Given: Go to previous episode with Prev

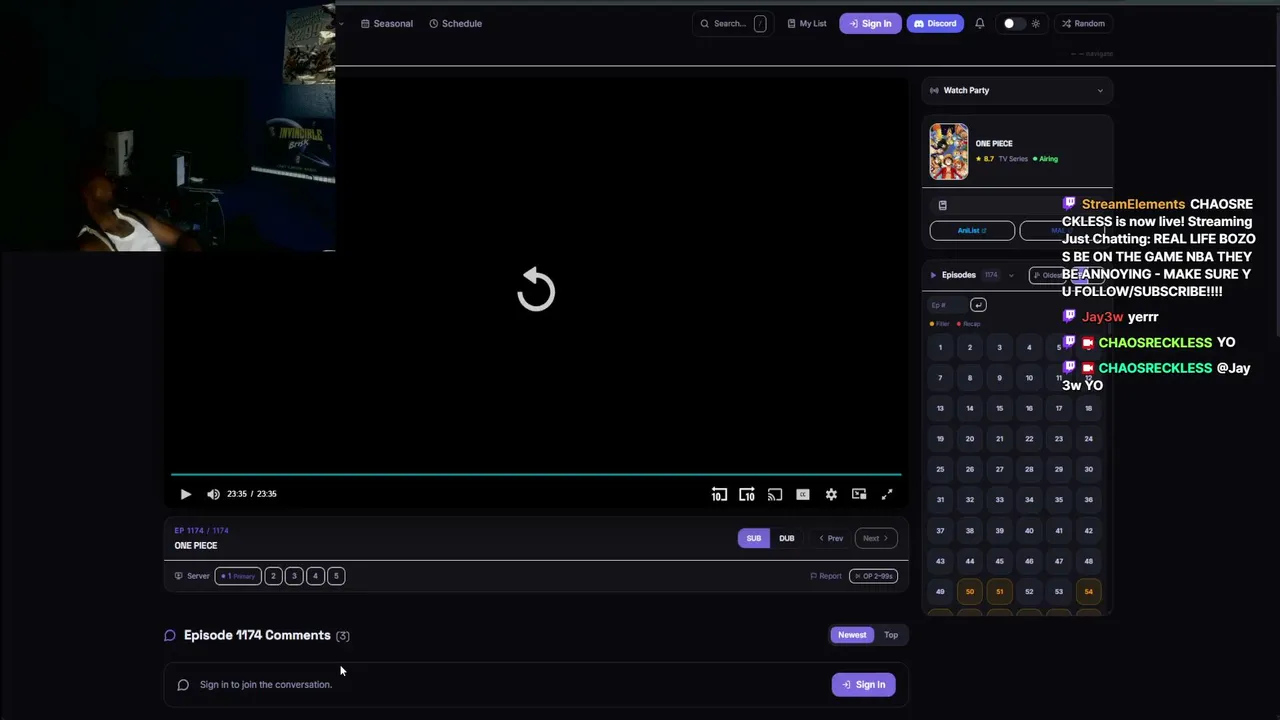Looking at the screenshot, I should click(831, 538).
